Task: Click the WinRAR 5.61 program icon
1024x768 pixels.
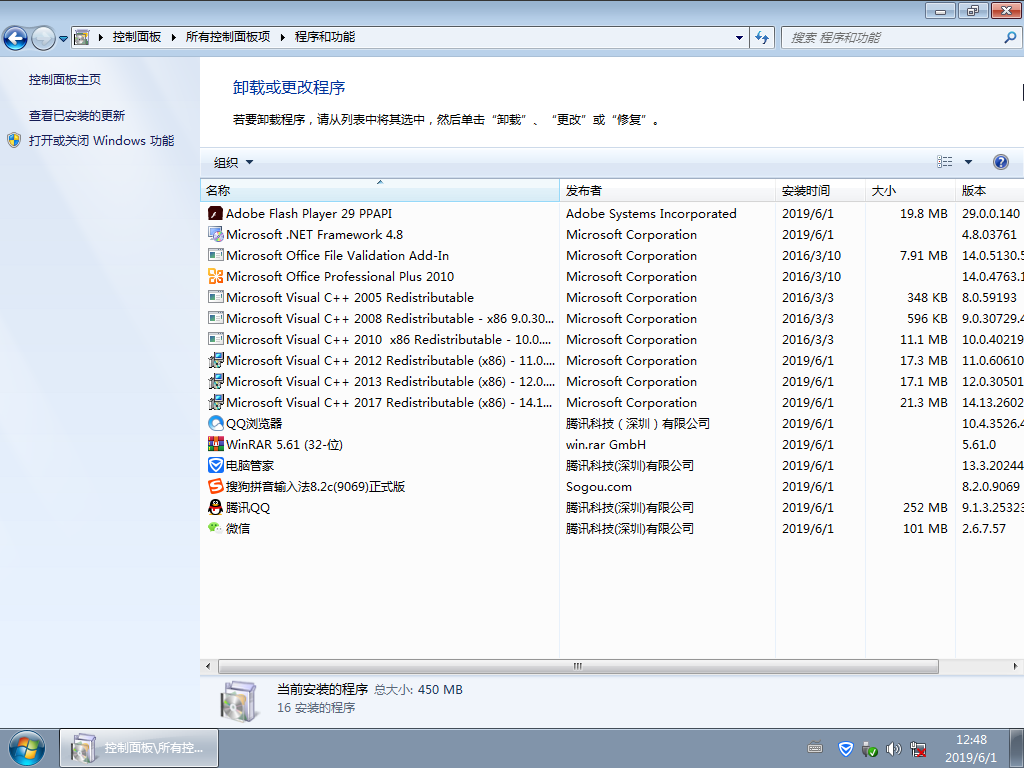Action: [216, 444]
